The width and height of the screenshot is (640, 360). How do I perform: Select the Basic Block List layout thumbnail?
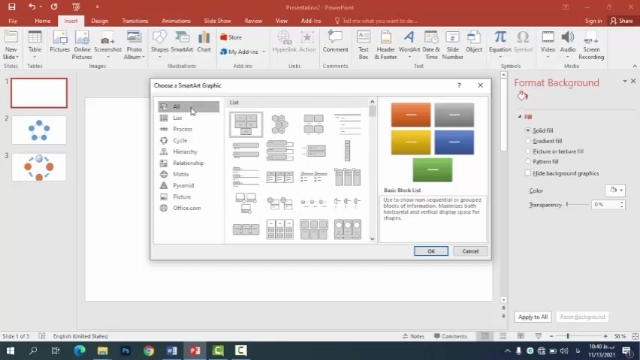pos(246,124)
